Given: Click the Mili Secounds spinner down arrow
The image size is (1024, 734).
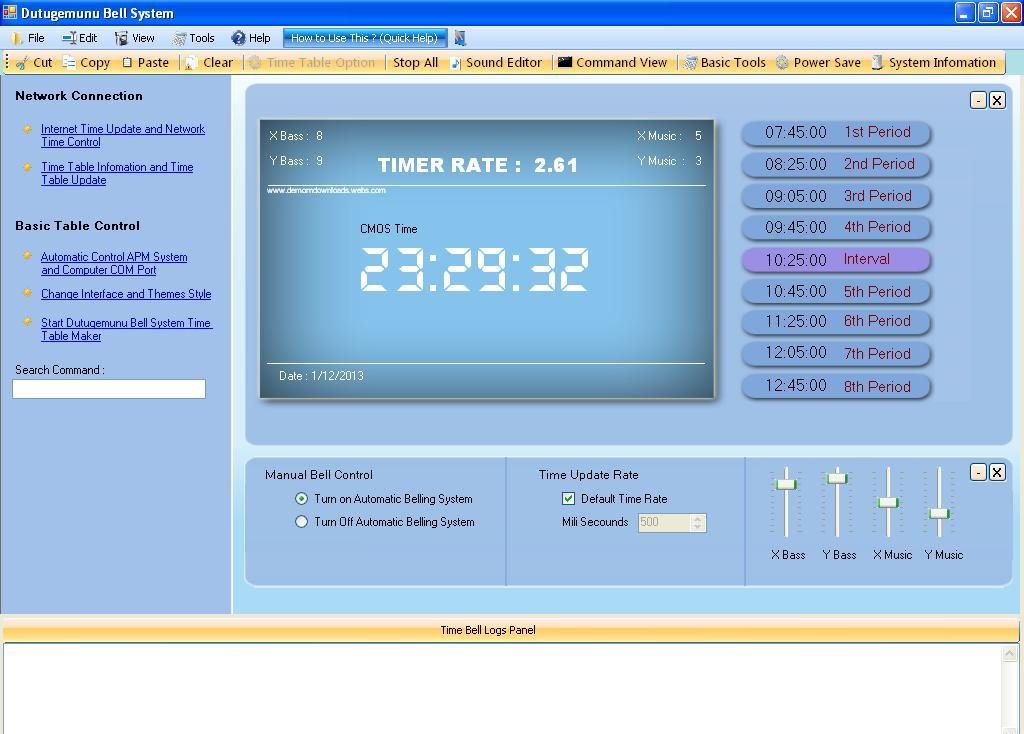Looking at the screenshot, I should pos(697,526).
